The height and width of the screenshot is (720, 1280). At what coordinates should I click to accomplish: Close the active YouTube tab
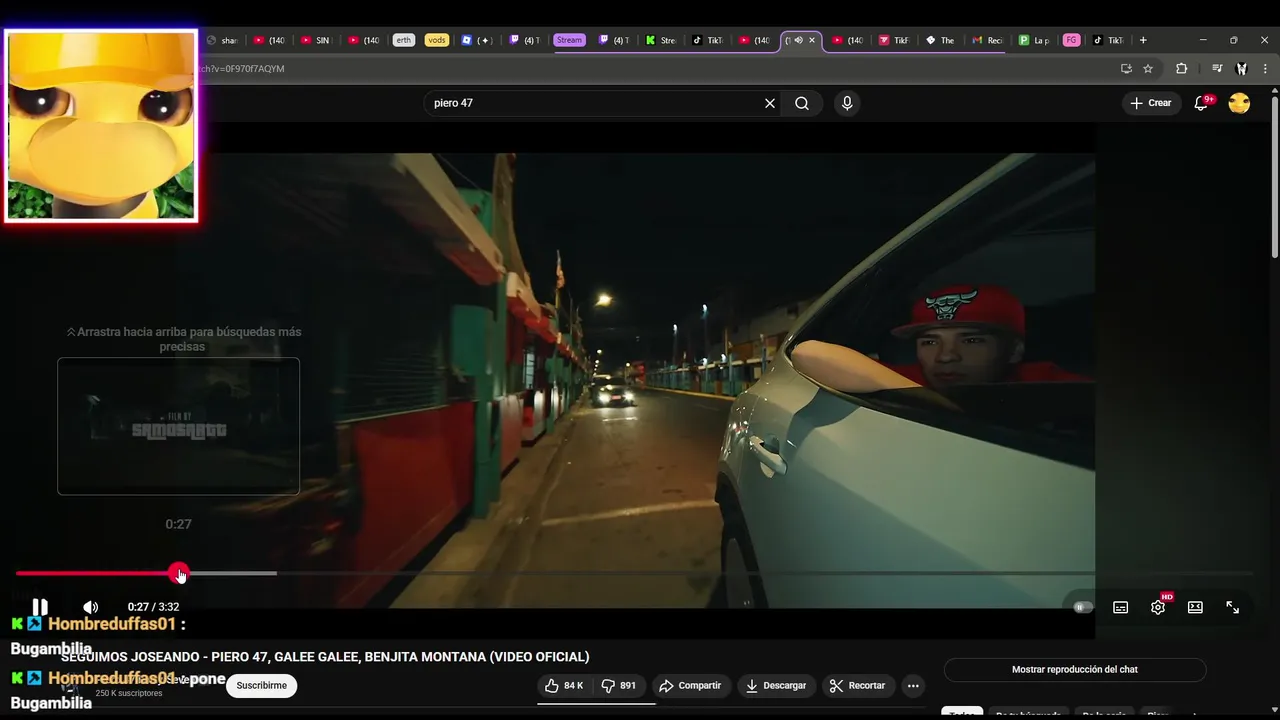click(812, 40)
